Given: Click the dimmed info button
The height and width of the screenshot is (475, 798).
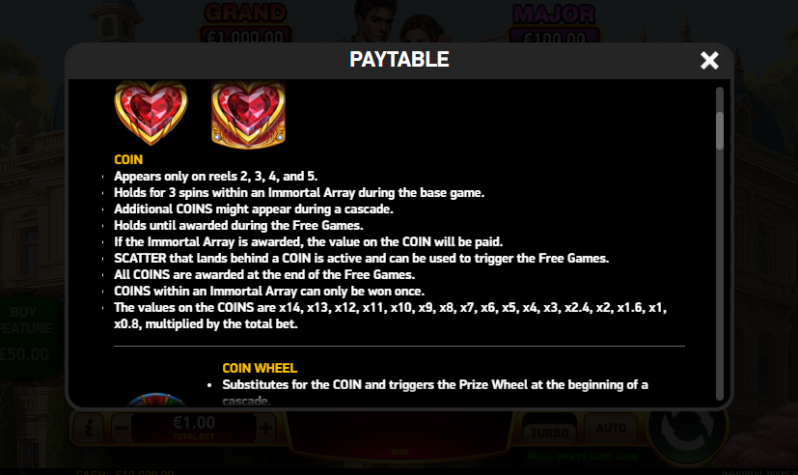Looking at the screenshot, I should point(88,428).
